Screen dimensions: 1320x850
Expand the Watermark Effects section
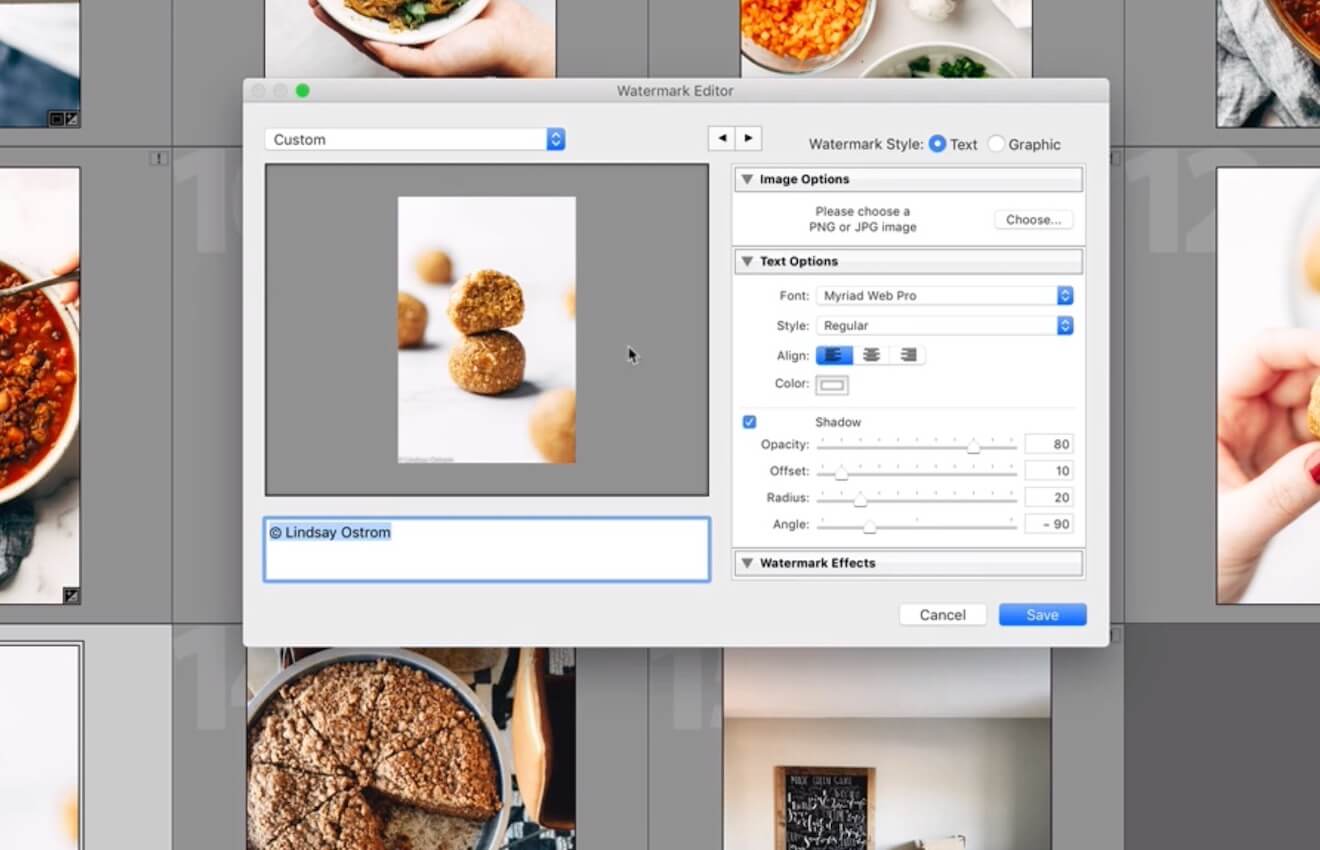click(747, 562)
